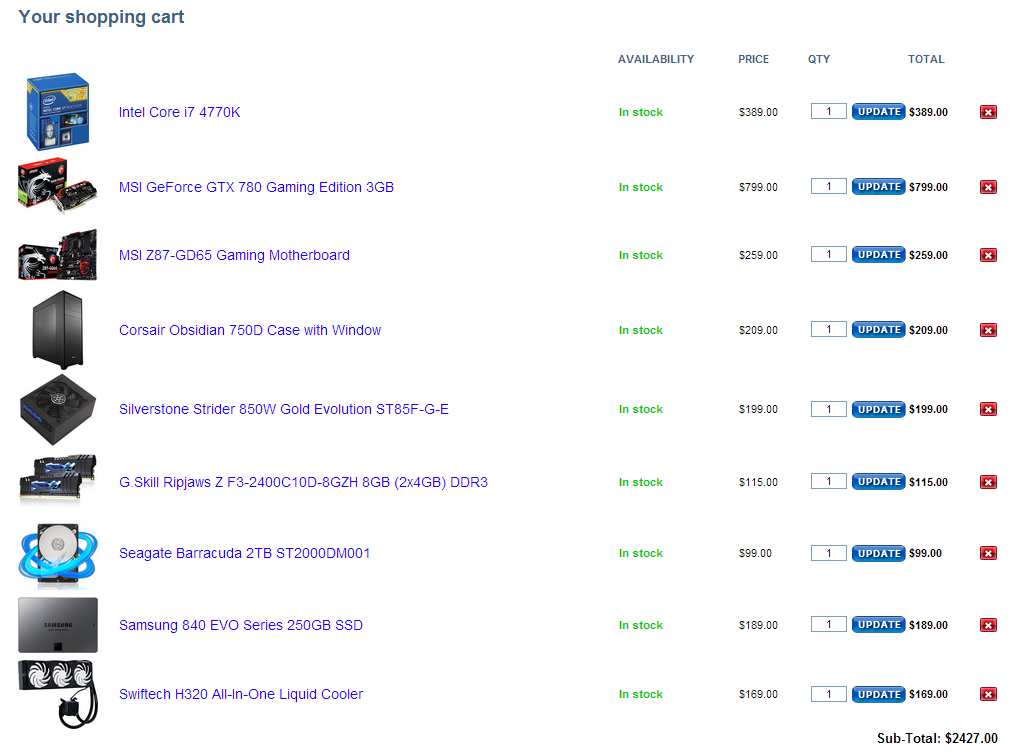1011x753 pixels.
Task: Click the Swiftech liquid cooler thumbnail
Action: tap(58, 694)
